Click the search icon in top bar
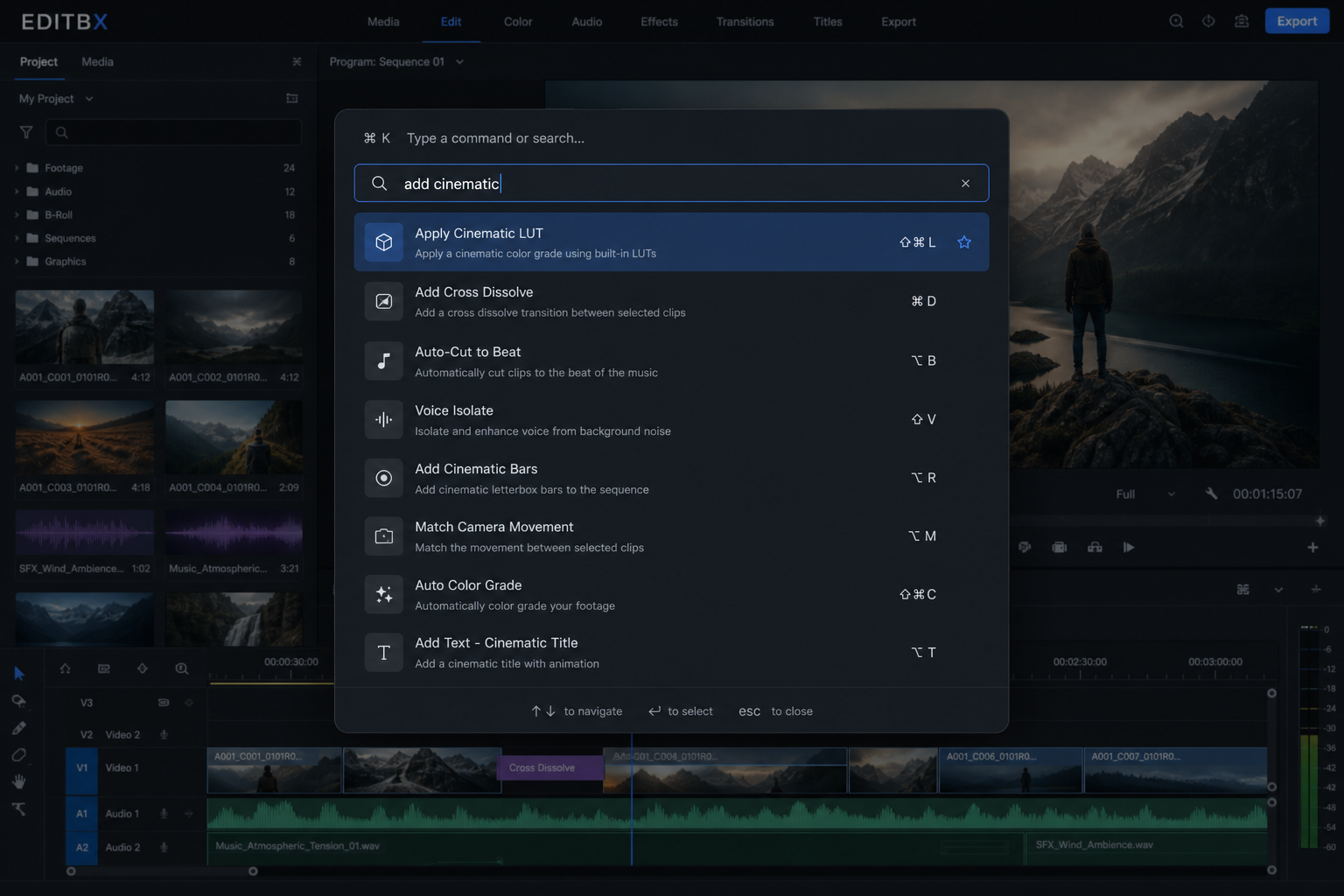The height and width of the screenshot is (896, 1344). [x=1176, y=21]
